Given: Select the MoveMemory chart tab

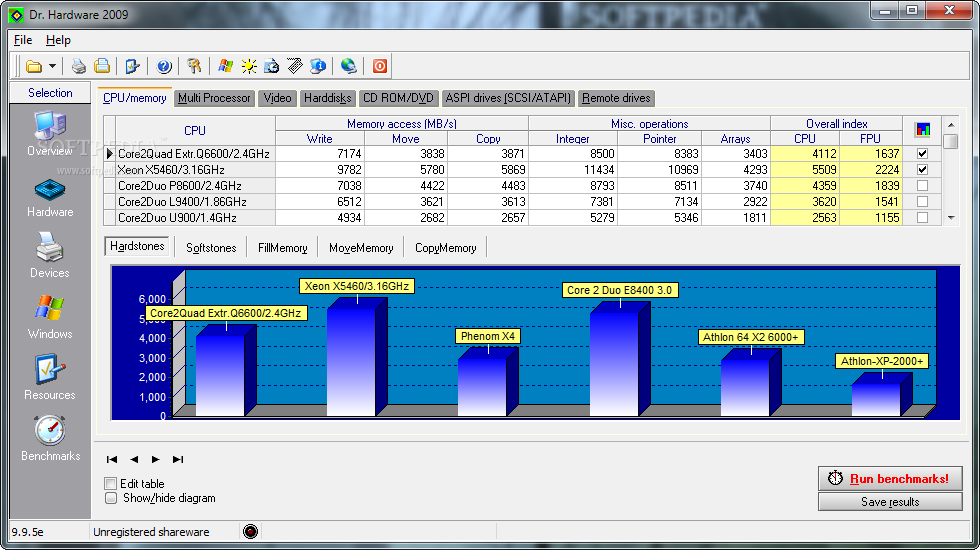Looking at the screenshot, I should click(361, 248).
